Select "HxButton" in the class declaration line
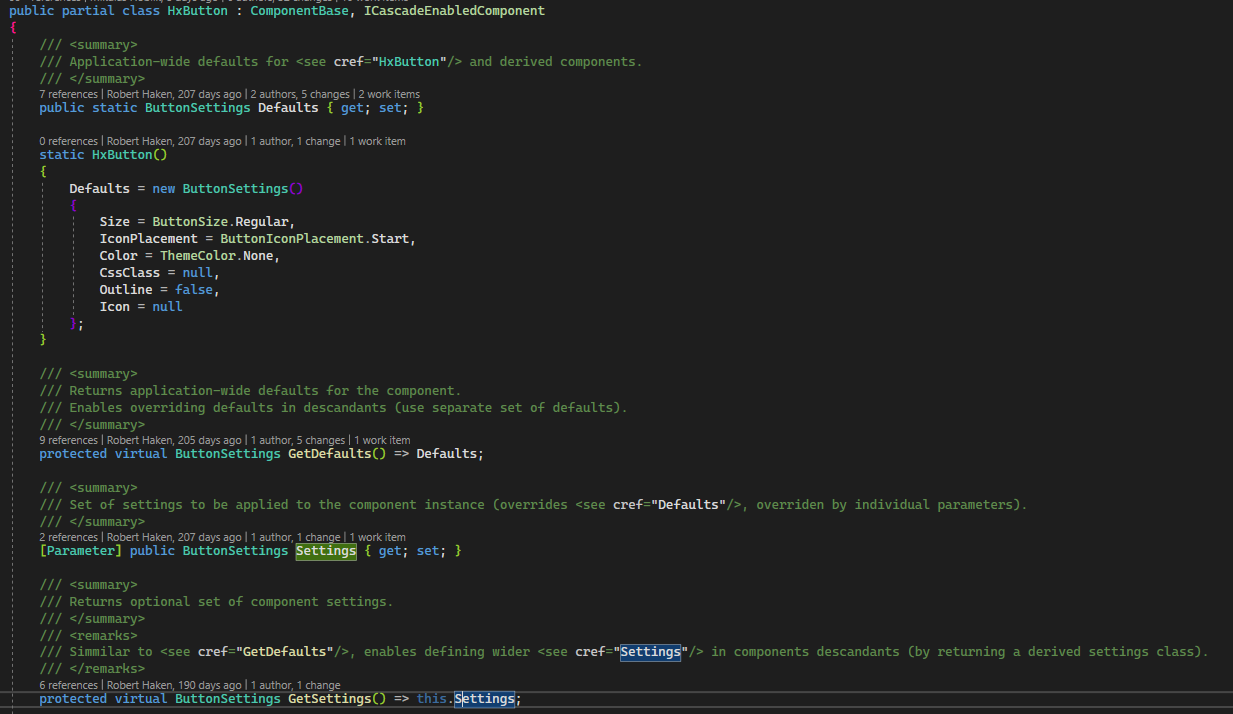The image size is (1233, 714). pyautogui.click(x=197, y=10)
